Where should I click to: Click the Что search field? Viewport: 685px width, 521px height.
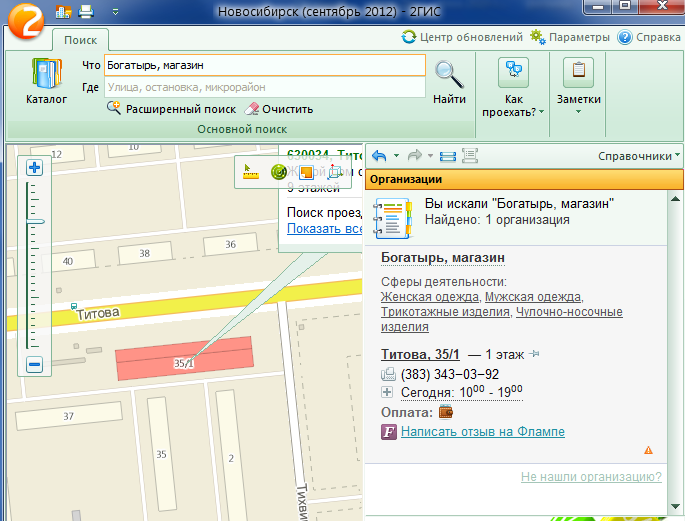[264, 66]
